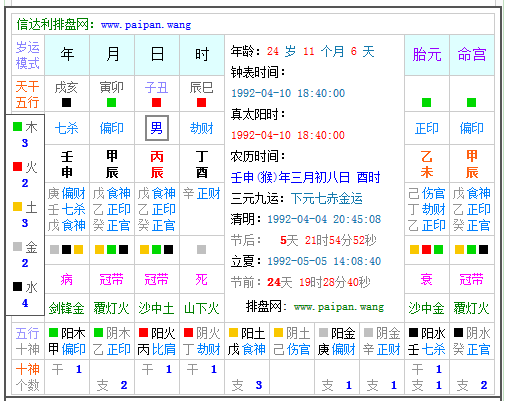Click yellow 阳土 square in bottom row

(233, 332)
